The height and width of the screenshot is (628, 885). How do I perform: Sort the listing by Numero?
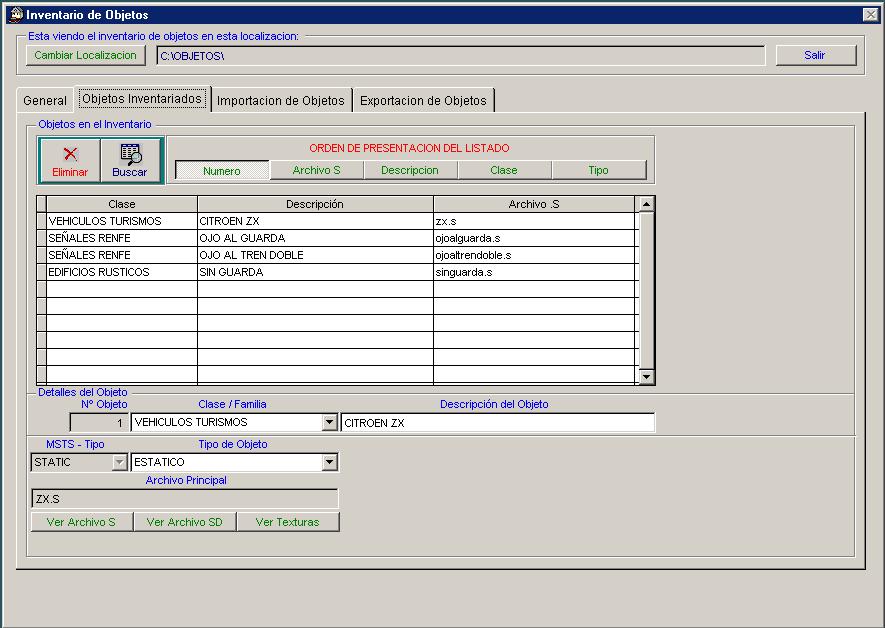pyautogui.click(x=220, y=170)
